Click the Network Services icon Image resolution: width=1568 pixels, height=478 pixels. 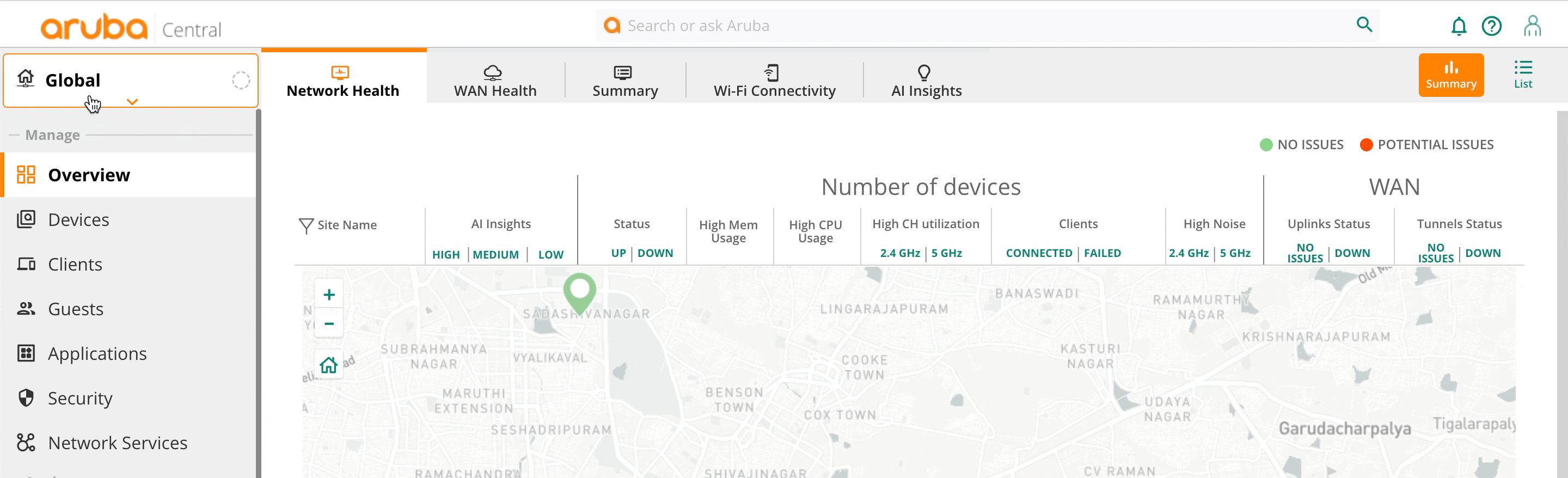[26, 443]
